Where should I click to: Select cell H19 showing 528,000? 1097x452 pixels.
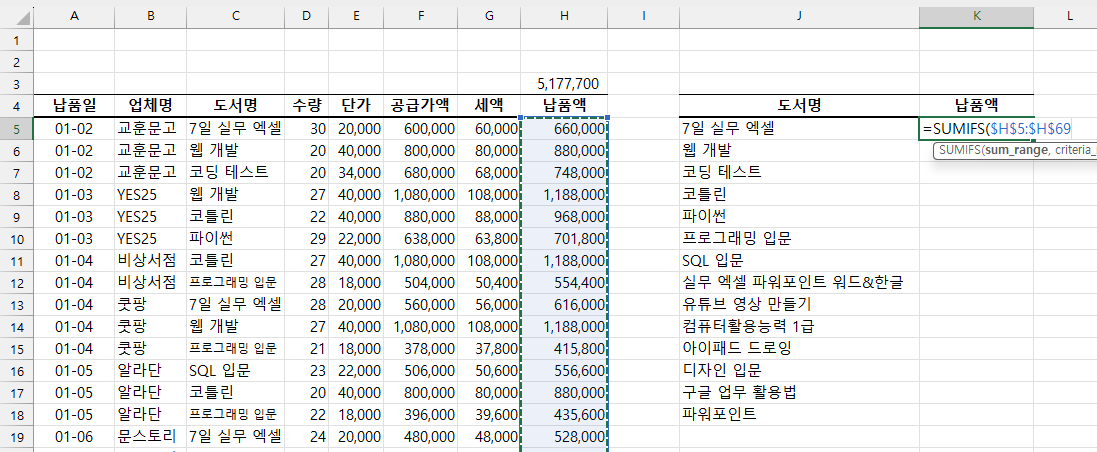(x=564, y=437)
